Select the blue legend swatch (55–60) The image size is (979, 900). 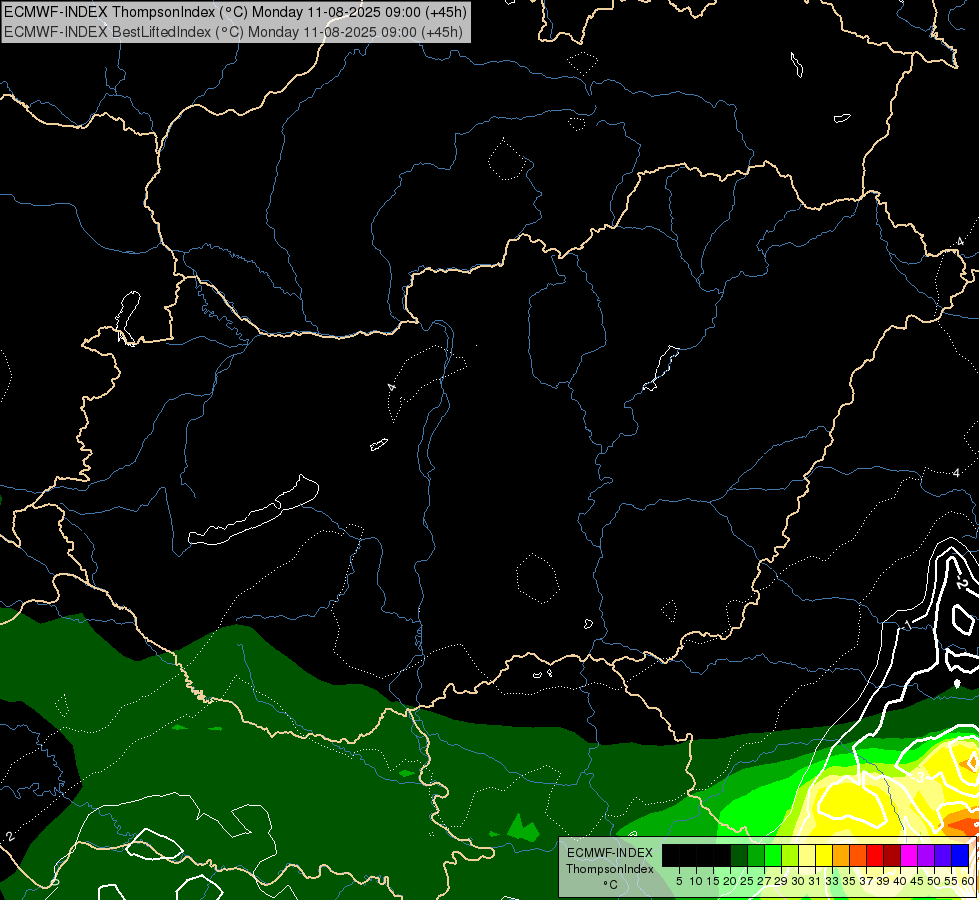coord(960,855)
